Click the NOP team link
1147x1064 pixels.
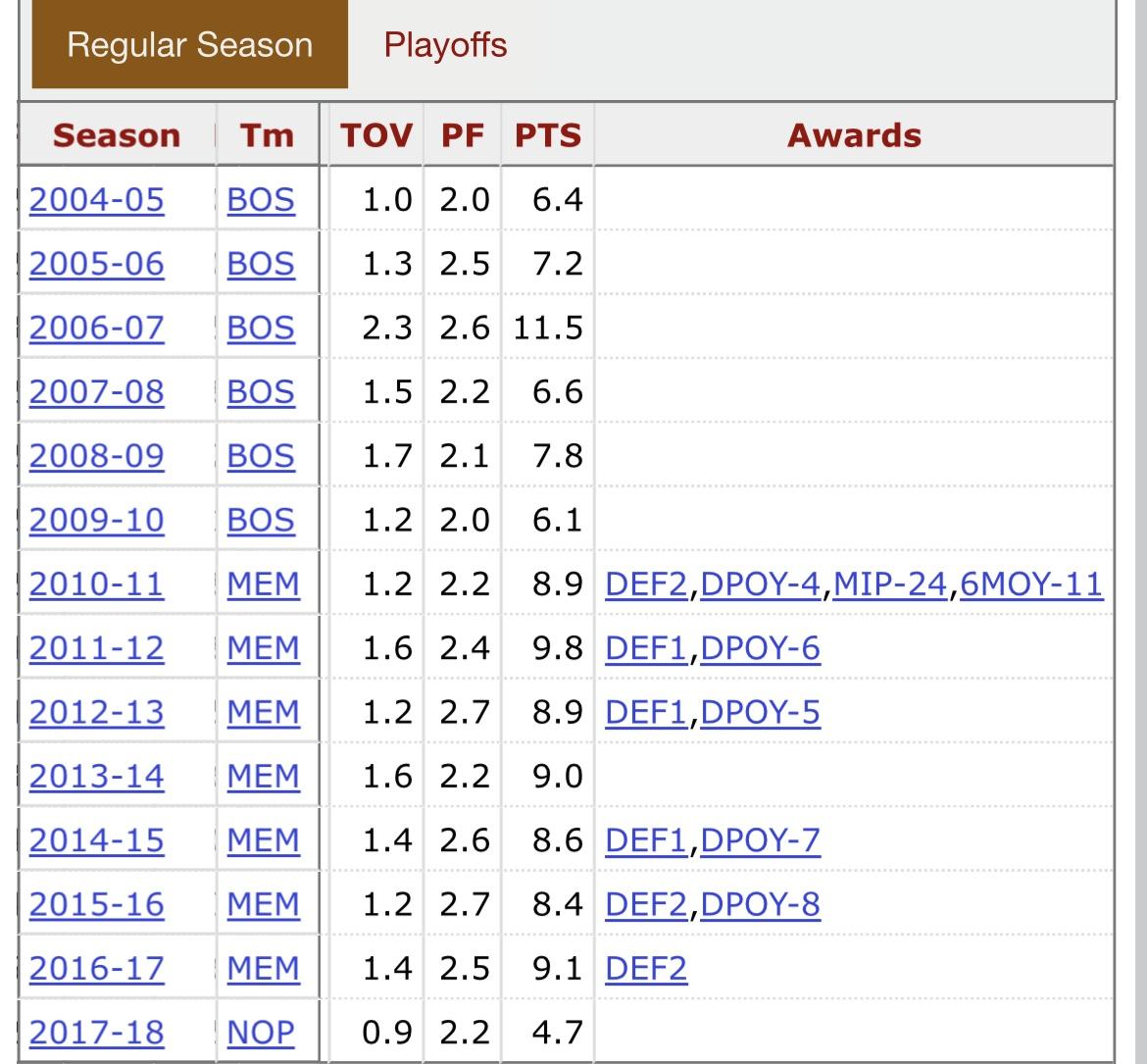[x=261, y=1033]
